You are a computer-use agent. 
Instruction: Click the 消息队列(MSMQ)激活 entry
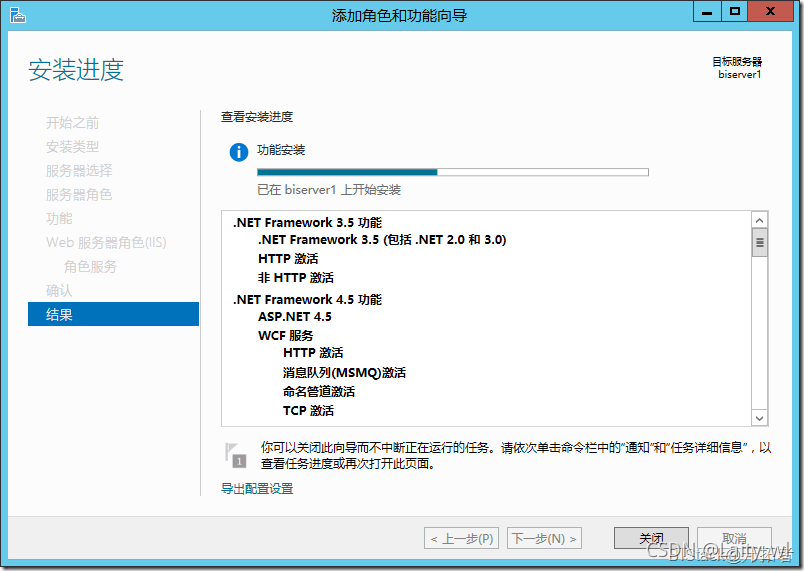tap(344, 373)
